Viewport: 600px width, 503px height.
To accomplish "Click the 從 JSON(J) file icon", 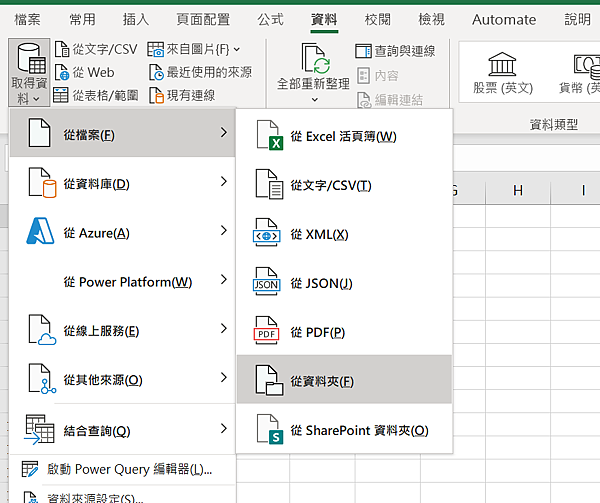I will 267,282.
